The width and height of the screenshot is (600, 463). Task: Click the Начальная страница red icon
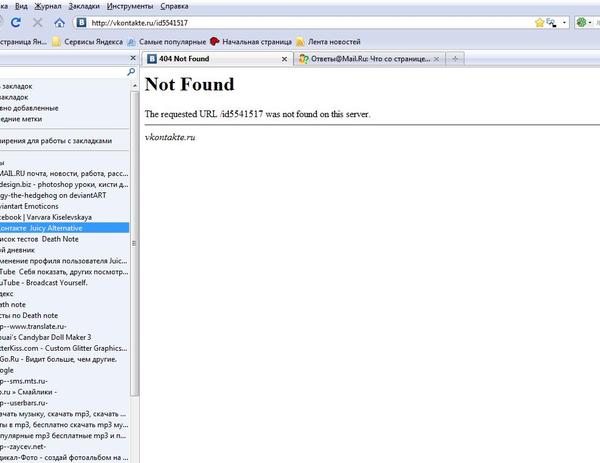tap(215, 41)
